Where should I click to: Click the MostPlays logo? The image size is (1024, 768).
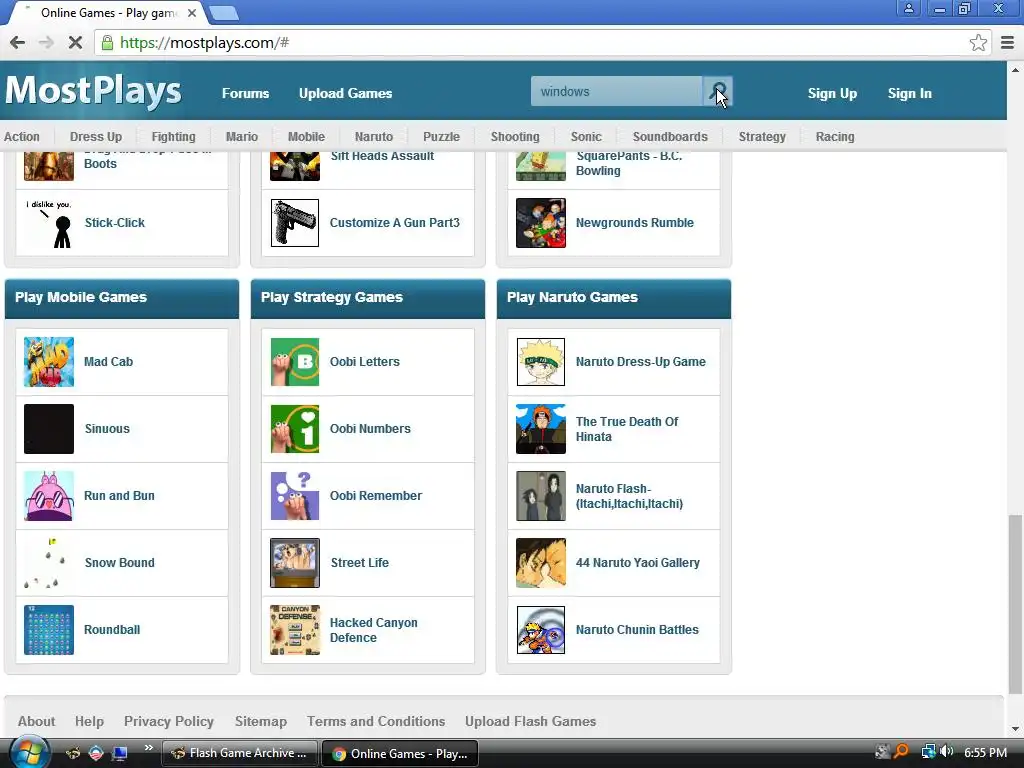click(x=93, y=91)
